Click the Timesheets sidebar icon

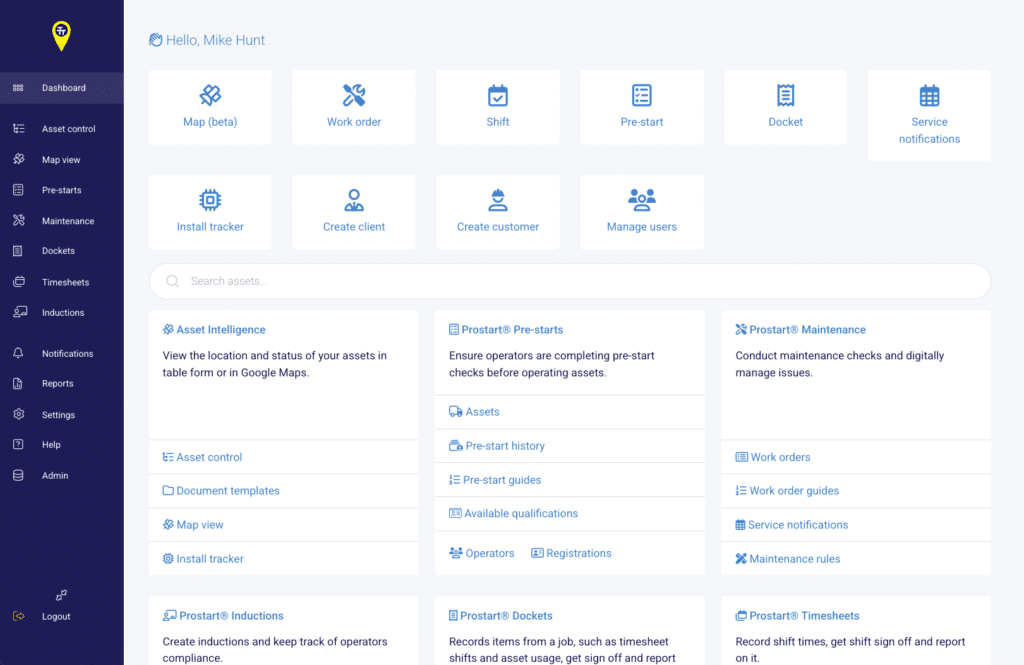(19, 282)
